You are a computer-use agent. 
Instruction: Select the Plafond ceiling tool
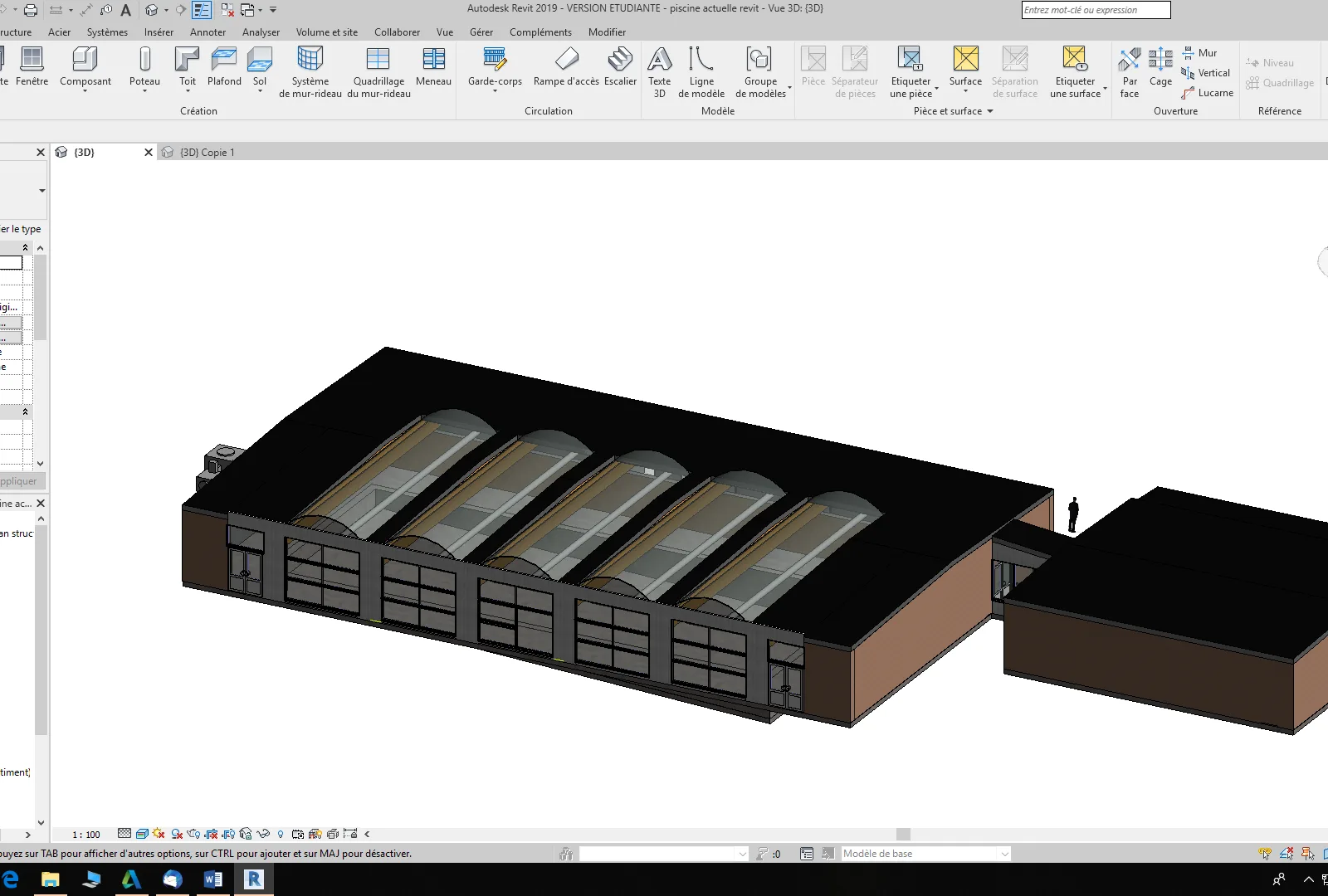(224, 66)
